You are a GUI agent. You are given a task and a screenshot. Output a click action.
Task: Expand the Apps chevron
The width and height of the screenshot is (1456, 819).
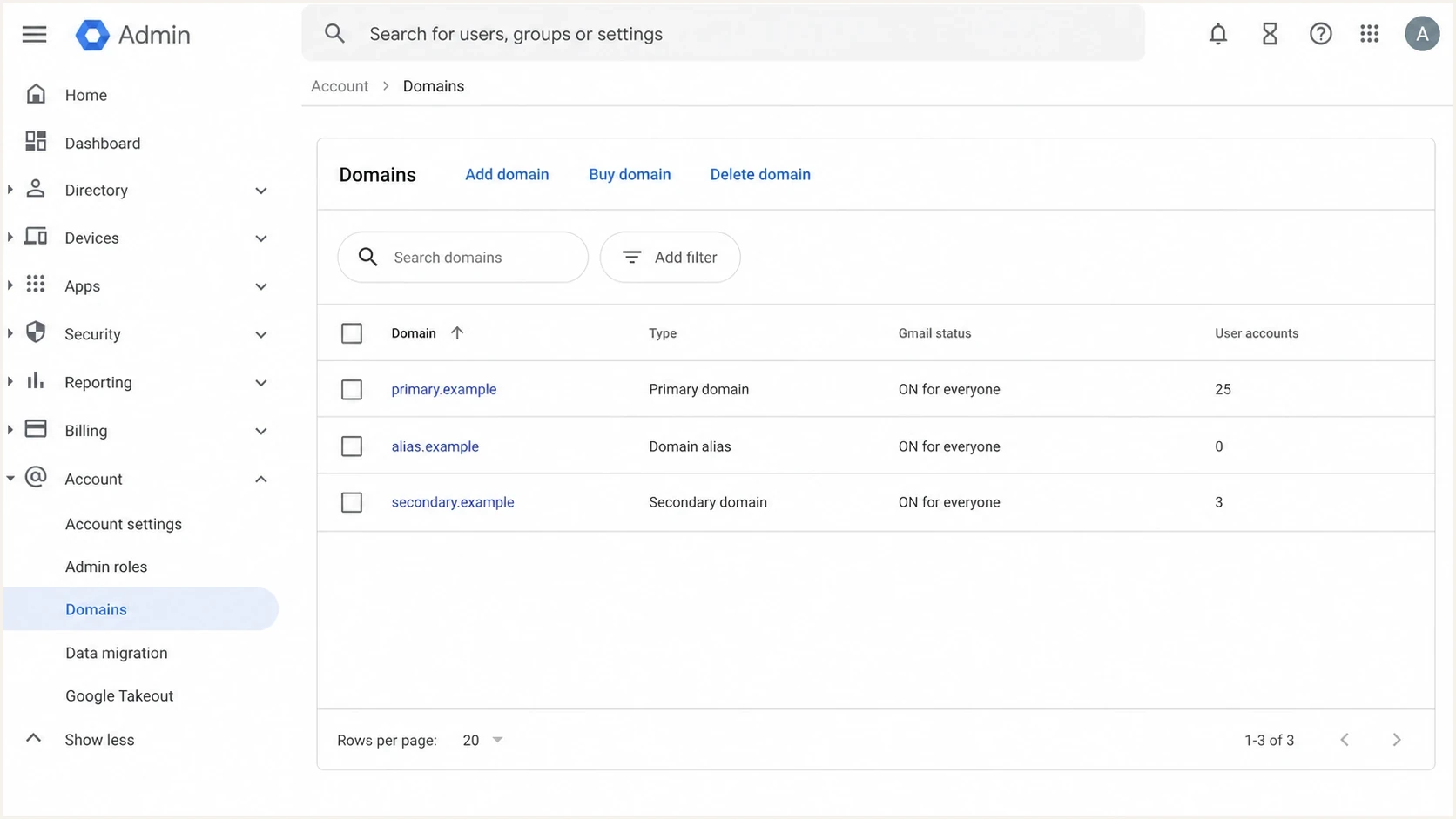(x=261, y=286)
